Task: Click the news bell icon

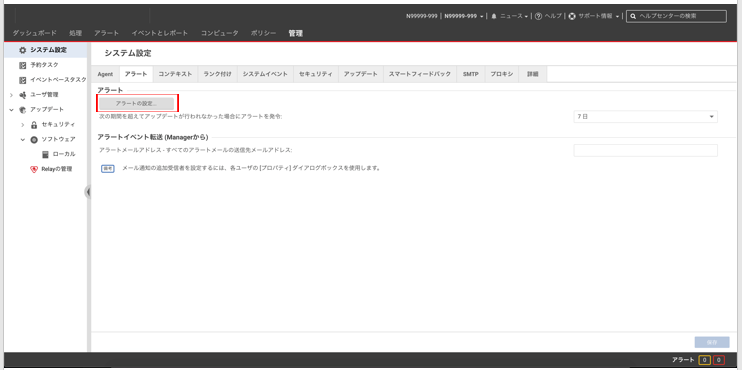Action: point(494,16)
